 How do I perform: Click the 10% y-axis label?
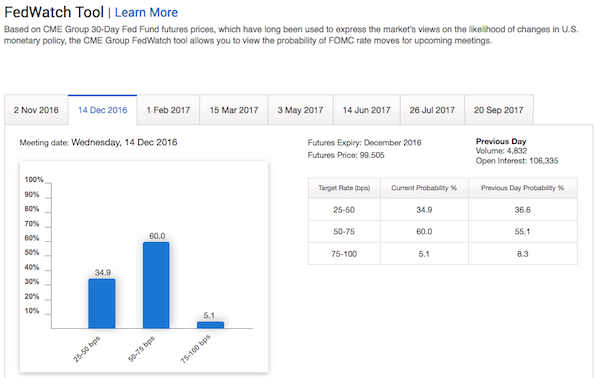pyautogui.click(x=32, y=311)
